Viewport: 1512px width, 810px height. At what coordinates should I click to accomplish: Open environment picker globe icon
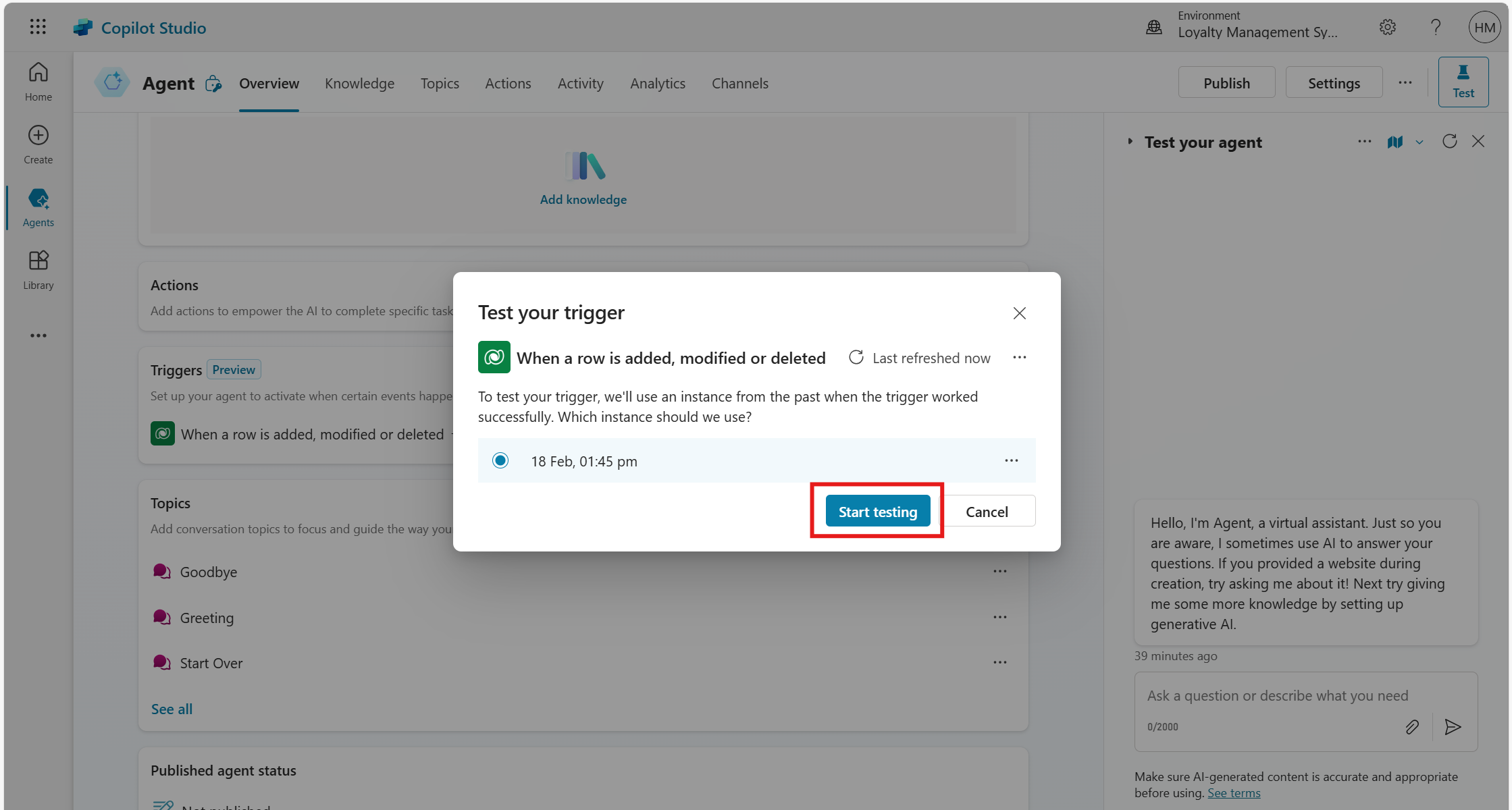tap(1154, 27)
